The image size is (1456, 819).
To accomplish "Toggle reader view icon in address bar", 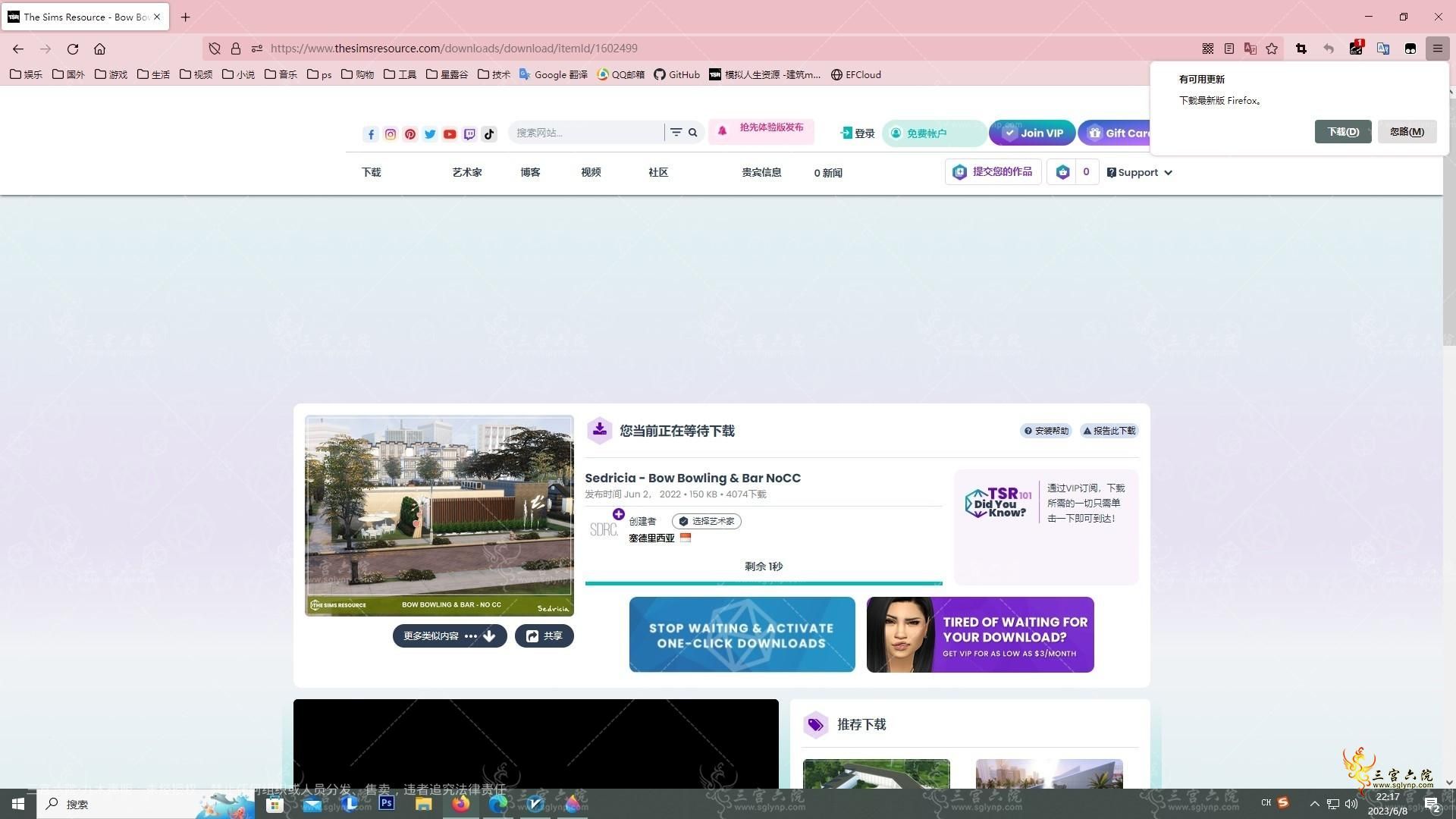I will pyautogui.click(x=1229, y=49).
